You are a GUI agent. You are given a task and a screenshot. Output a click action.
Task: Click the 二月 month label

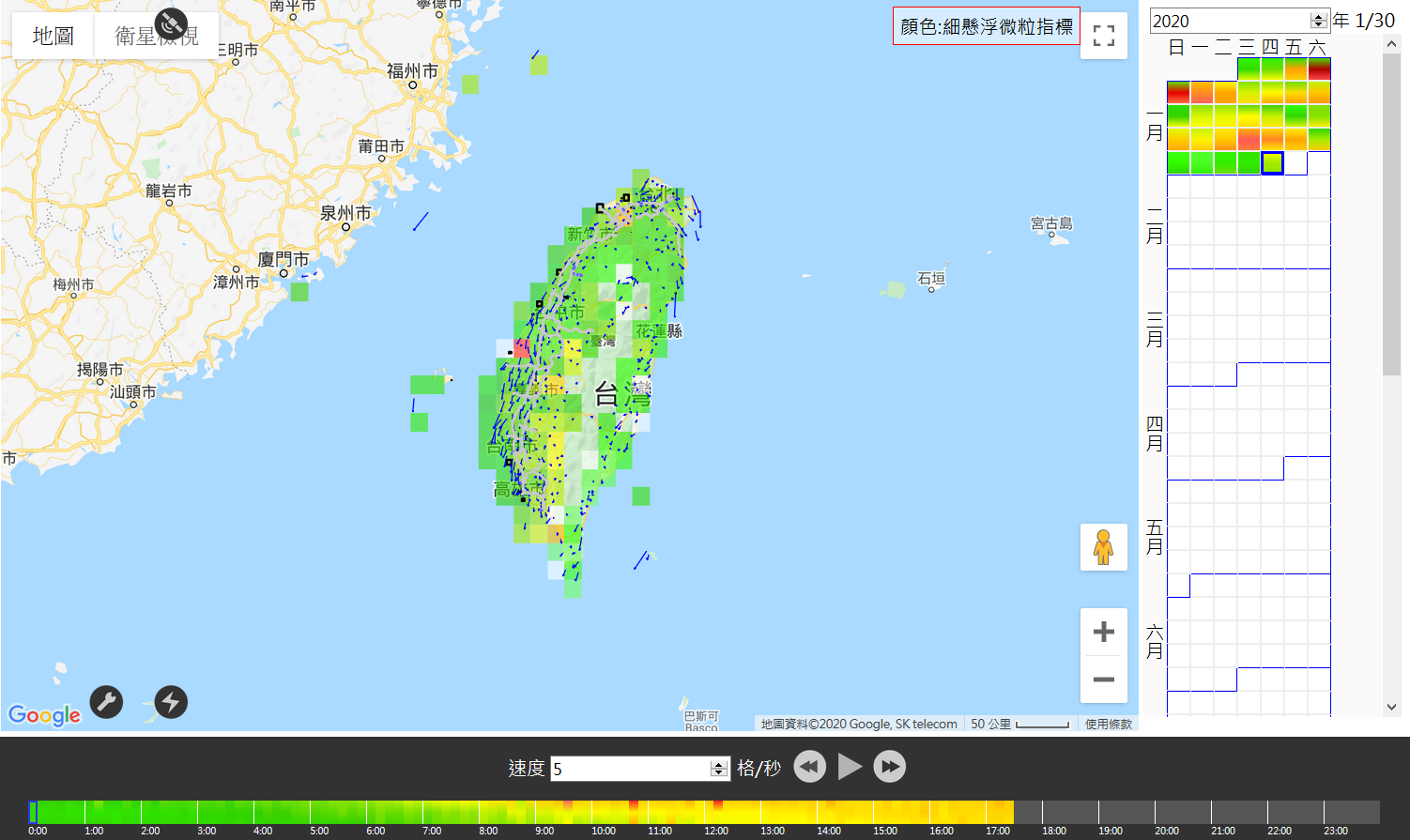click(x=1155, y=225)
